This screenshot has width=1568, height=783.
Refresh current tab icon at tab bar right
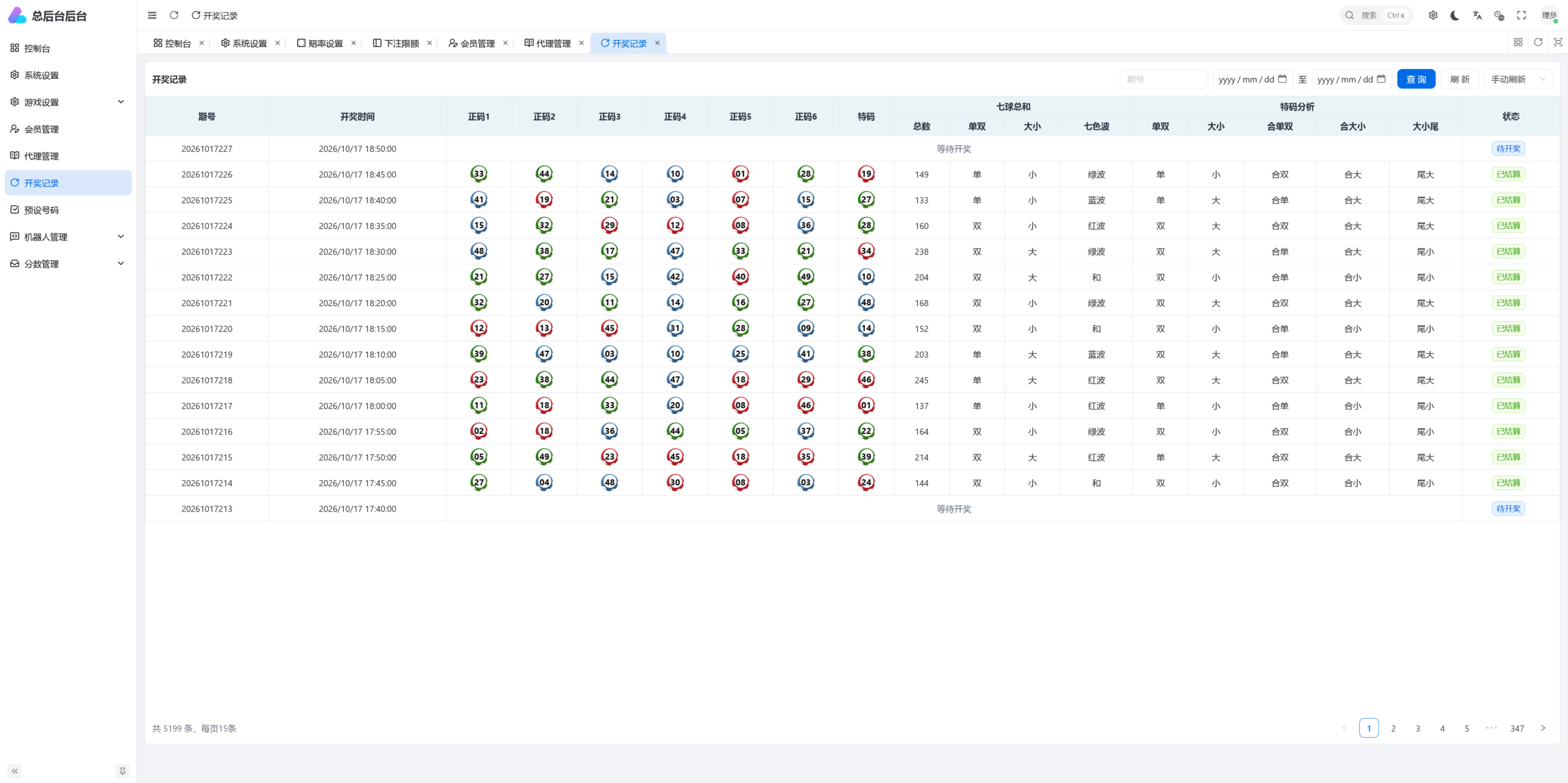click(1538, 42)
